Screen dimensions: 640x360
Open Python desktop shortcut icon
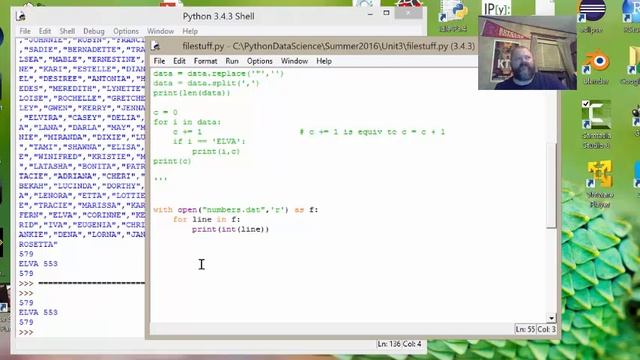(453, 16)
